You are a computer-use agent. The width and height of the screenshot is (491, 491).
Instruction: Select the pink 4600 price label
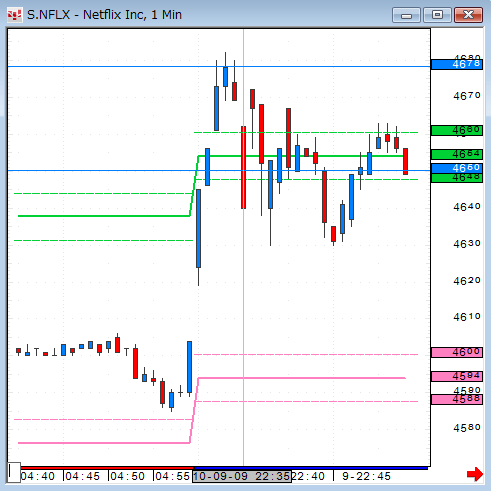click(x=457, y=352)
